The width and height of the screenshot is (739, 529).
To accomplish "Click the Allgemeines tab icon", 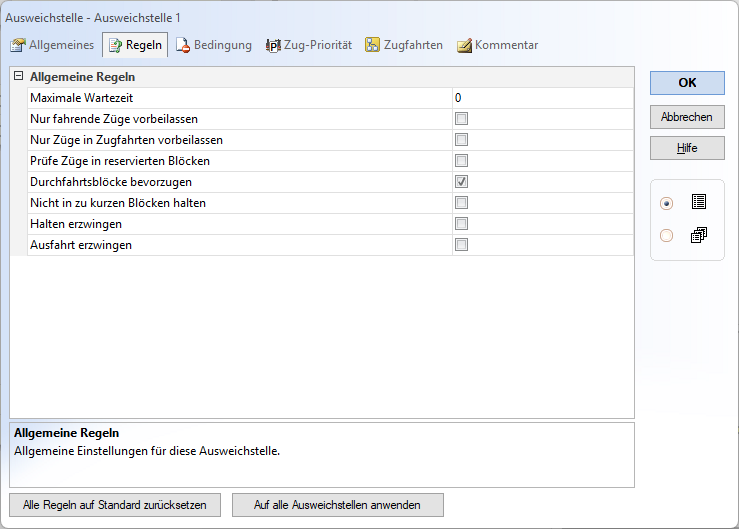I will coord(18,45).
